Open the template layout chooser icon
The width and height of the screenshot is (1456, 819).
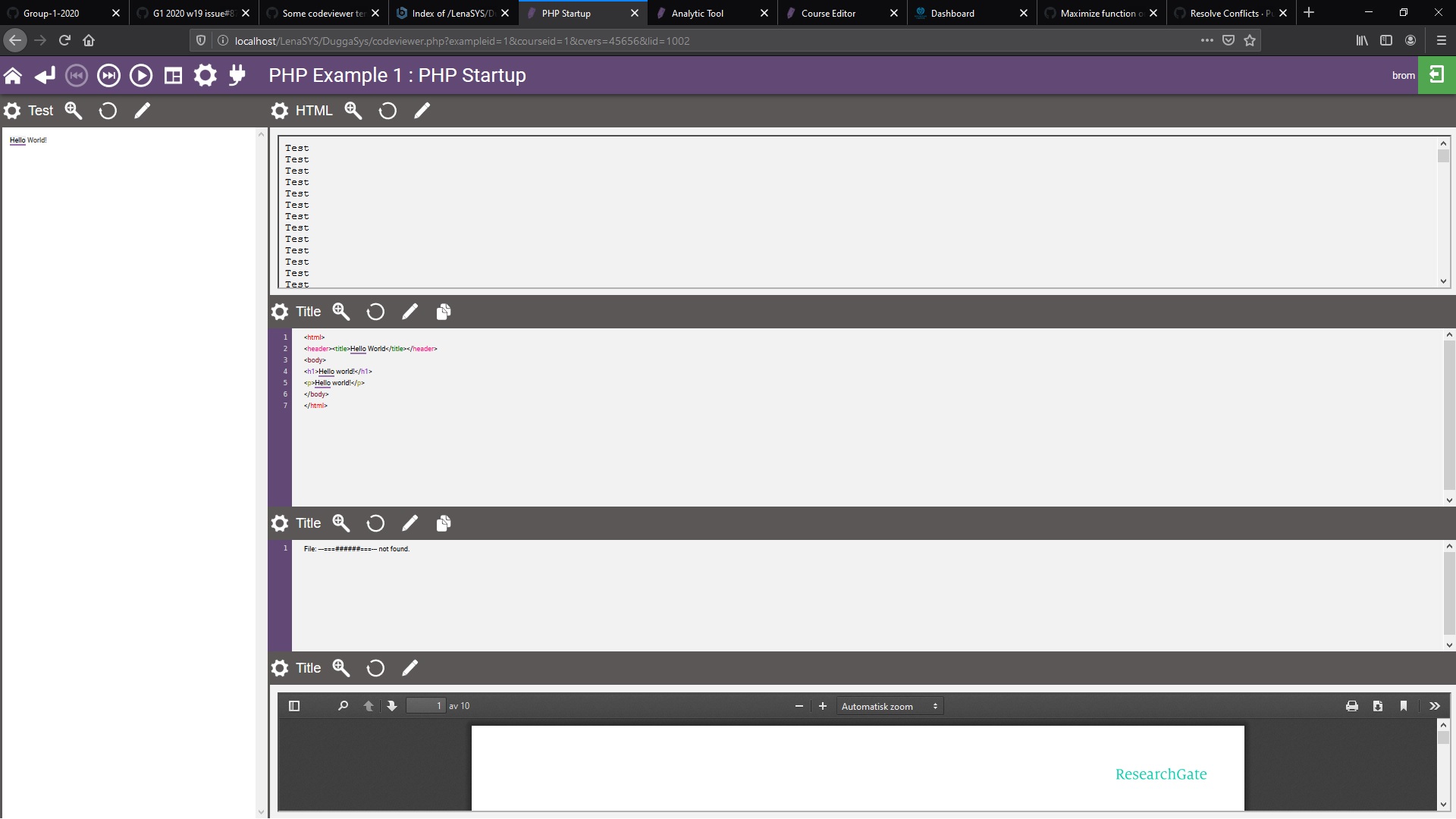tap(174, 75)
